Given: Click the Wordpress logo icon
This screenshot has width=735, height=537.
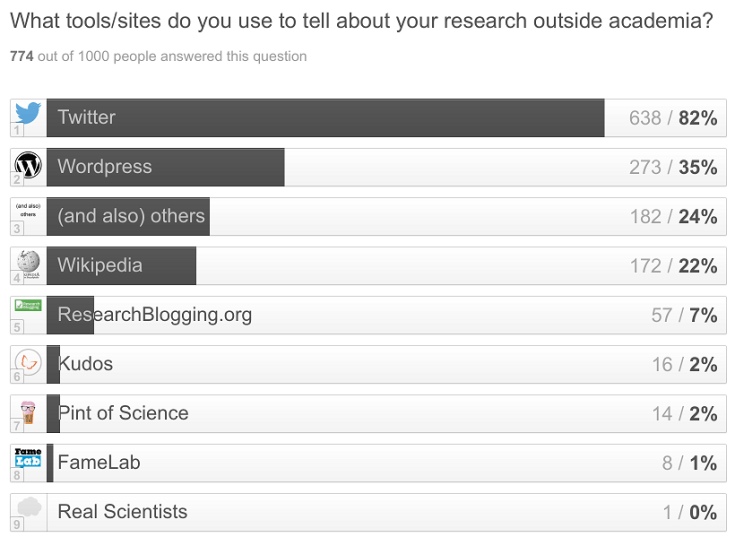Looking at the screenshot, I should 29,164.
